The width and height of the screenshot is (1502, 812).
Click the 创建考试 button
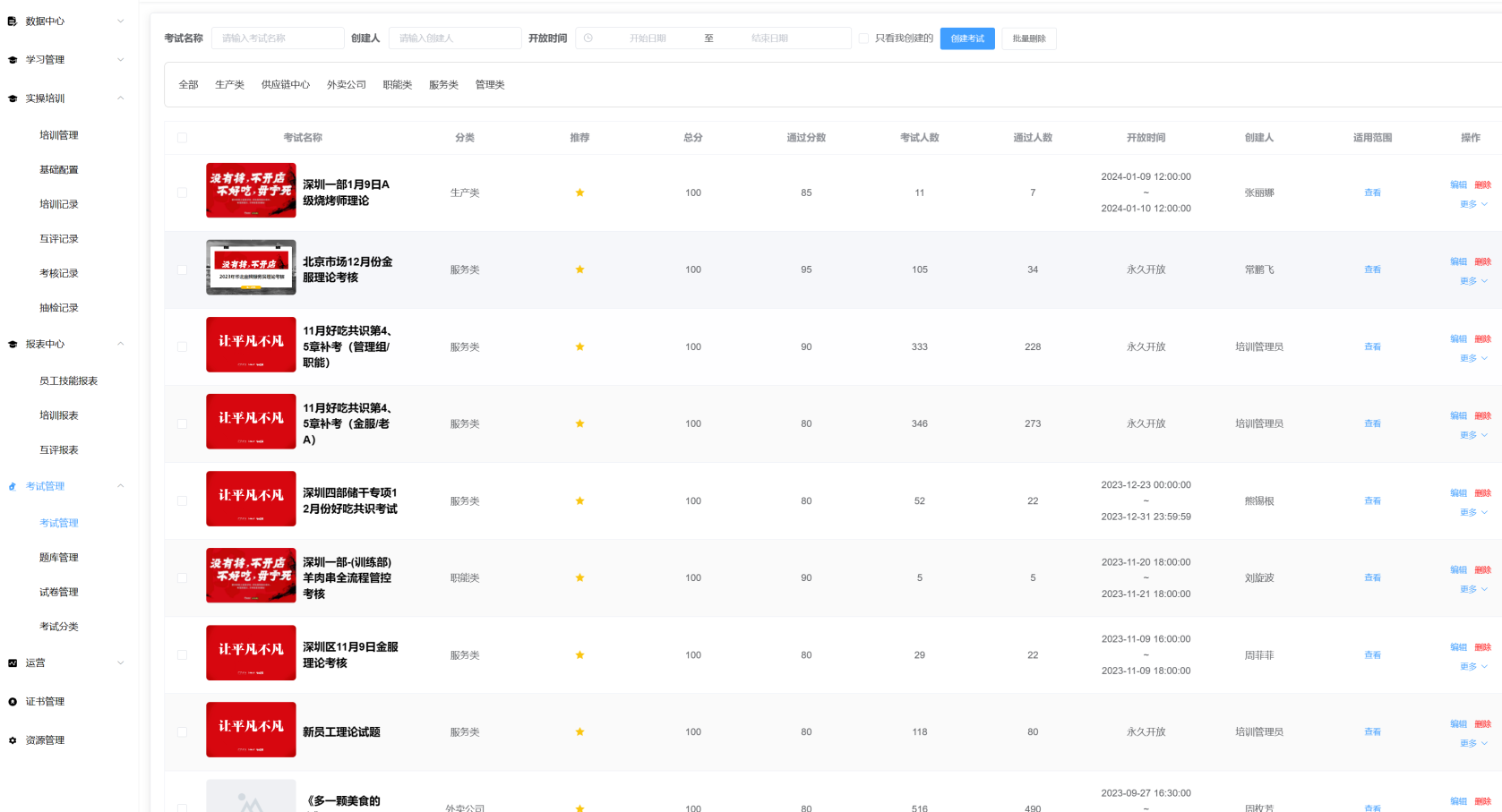(x=967, y=38)
